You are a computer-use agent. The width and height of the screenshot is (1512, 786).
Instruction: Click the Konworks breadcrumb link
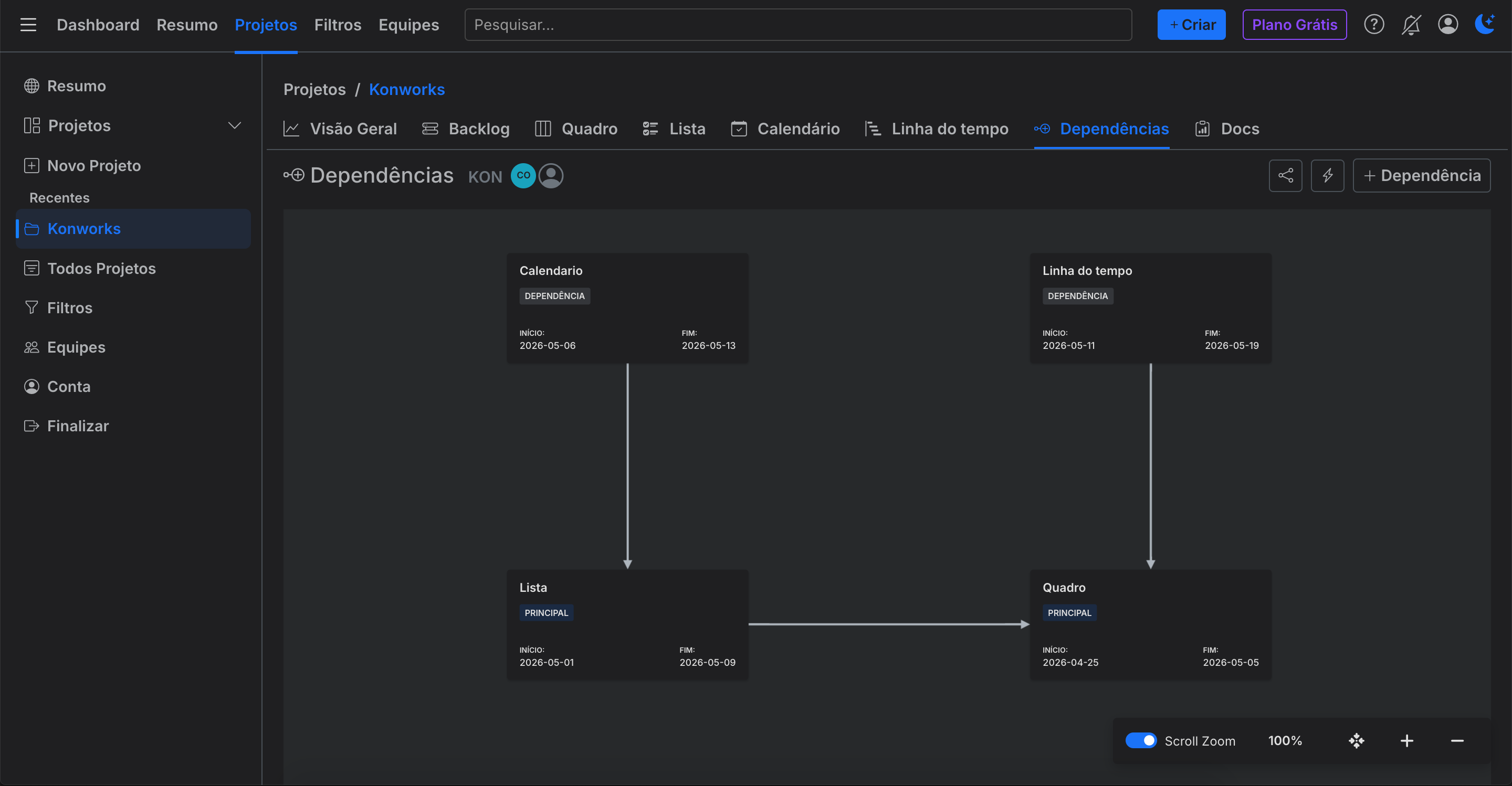[x=407, y=89]
